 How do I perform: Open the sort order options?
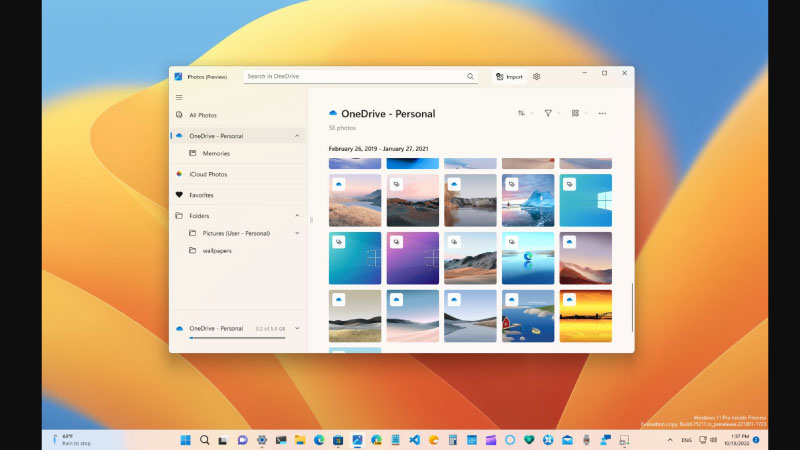522,114
